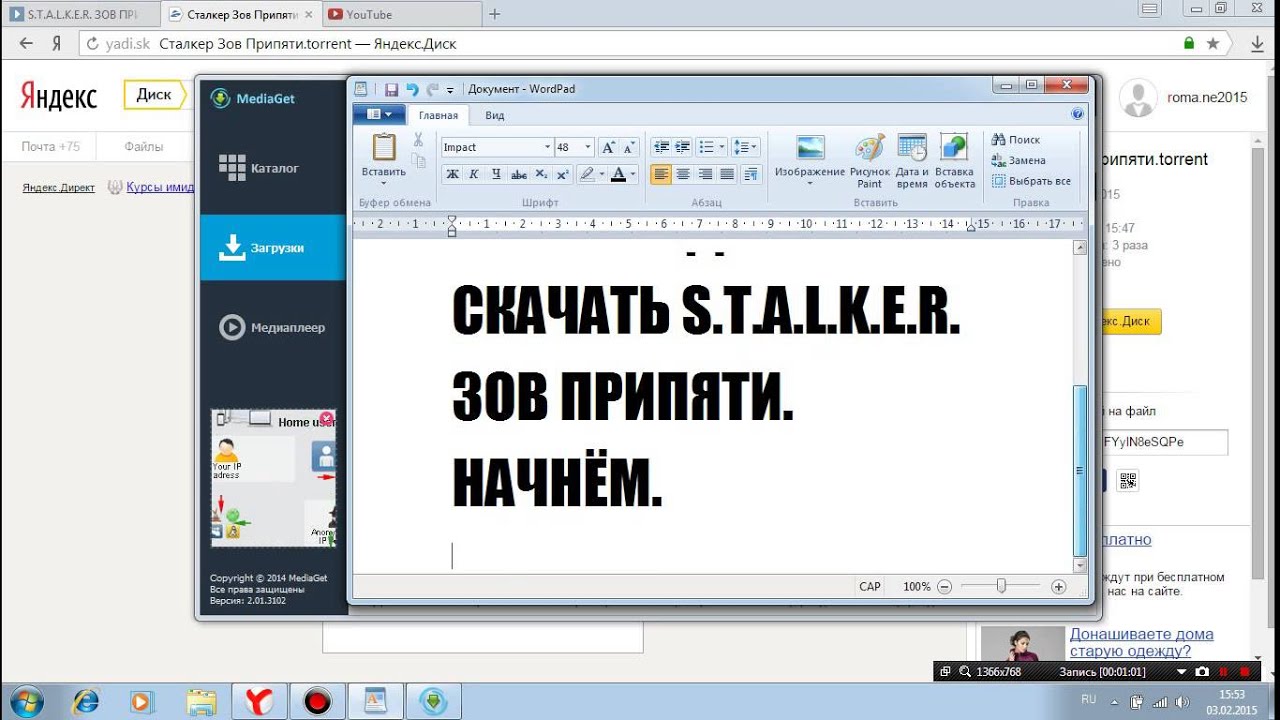1280x720 pixels.
Task: Open the highlight color dropdown arrow
Action: (x=601, y=174)
